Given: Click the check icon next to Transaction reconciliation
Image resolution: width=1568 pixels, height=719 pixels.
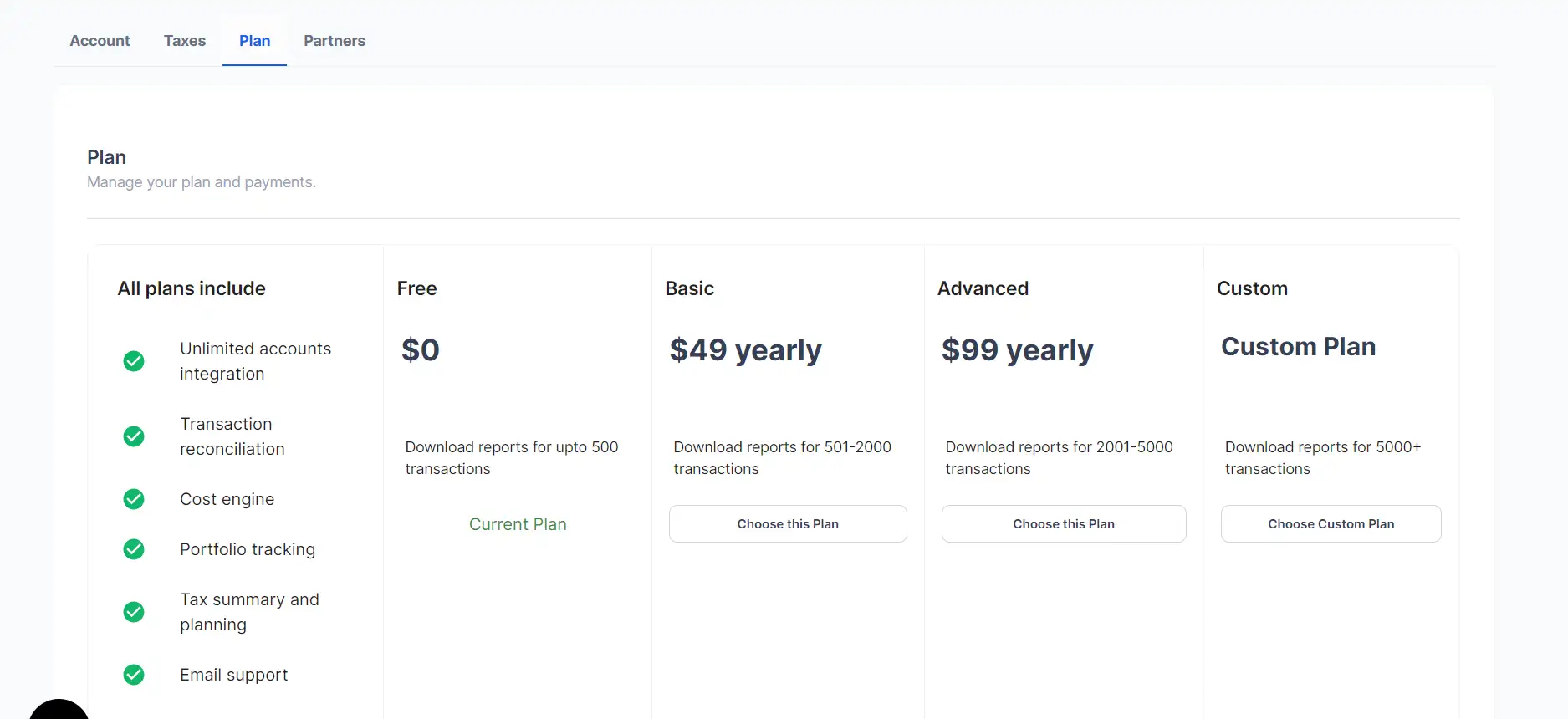Looking at the screenshot, I should tap(134, 436).
